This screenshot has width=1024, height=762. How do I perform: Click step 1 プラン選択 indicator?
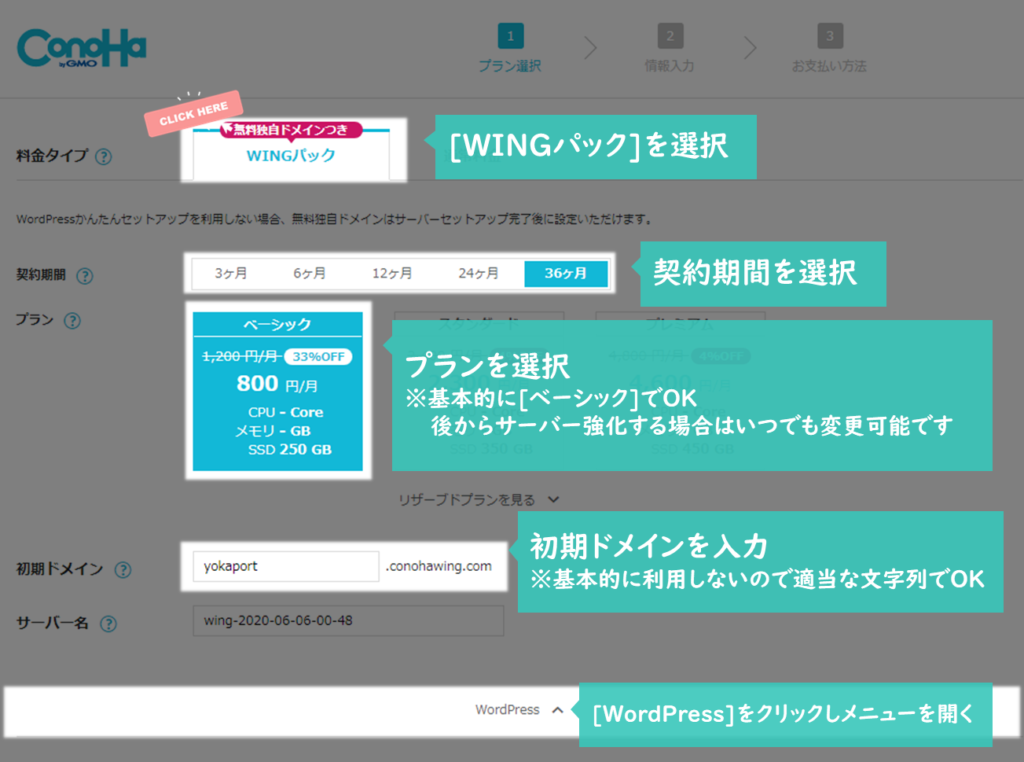[x=510, y=49]
